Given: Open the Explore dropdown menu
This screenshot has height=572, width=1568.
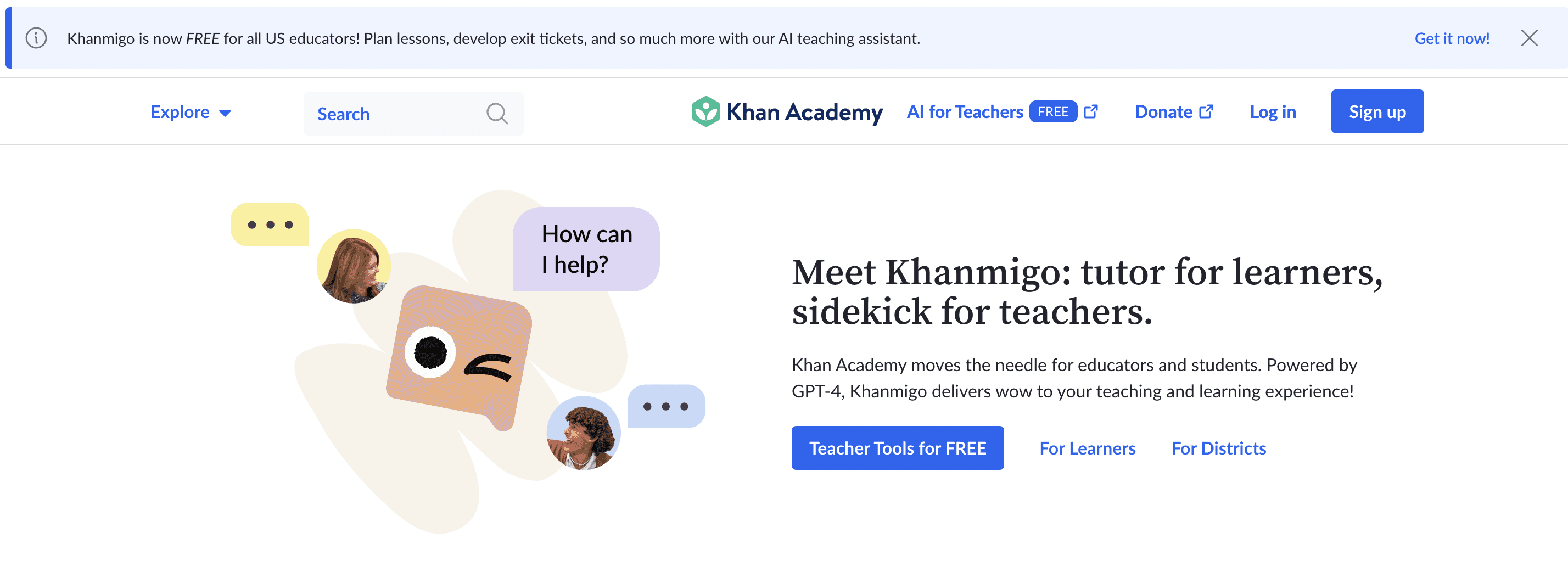Looking at the screenshot, I should [180, 111].
